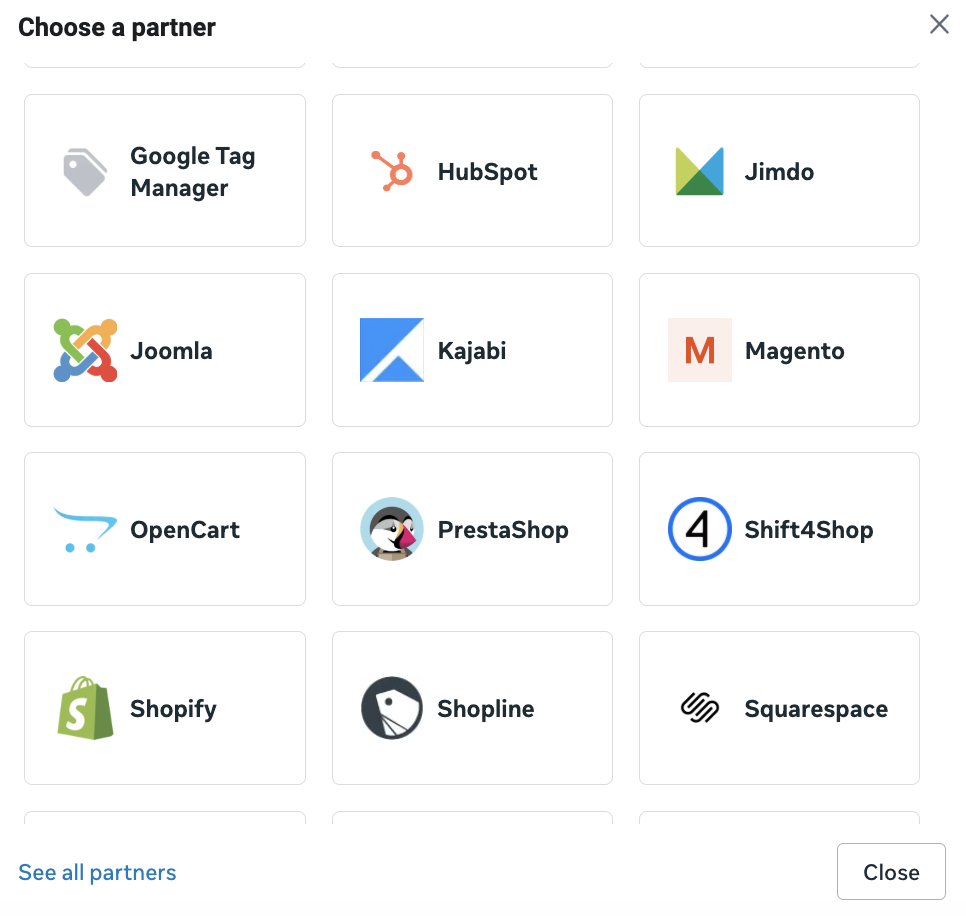Choose the Jimdo partner card

tap(778, 171)
